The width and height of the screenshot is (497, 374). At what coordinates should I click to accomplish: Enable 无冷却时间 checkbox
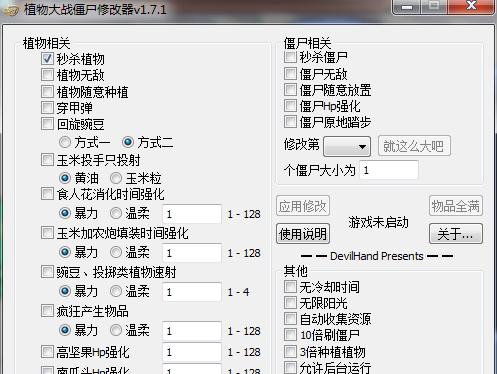point(290,286)
